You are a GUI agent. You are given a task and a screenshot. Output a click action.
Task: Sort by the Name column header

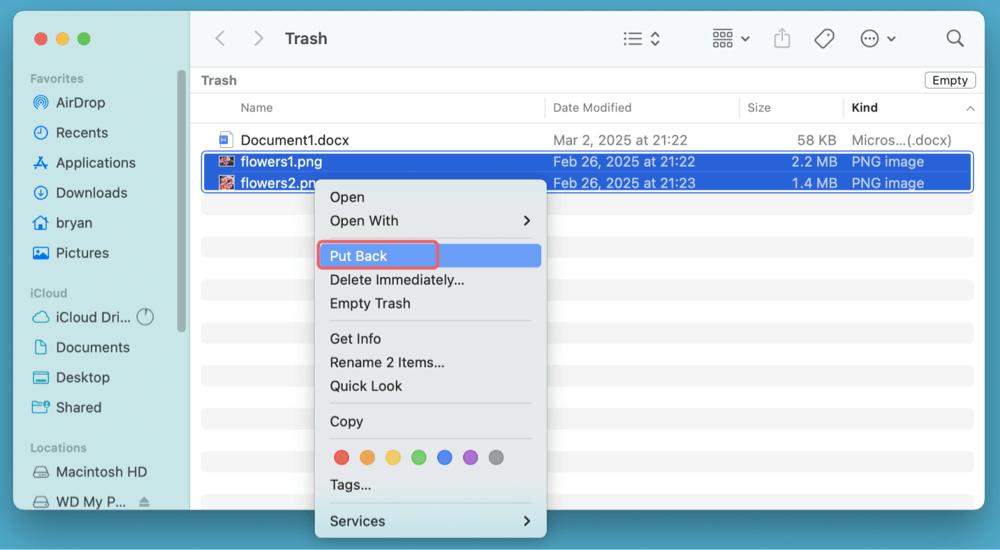(256, 108)
